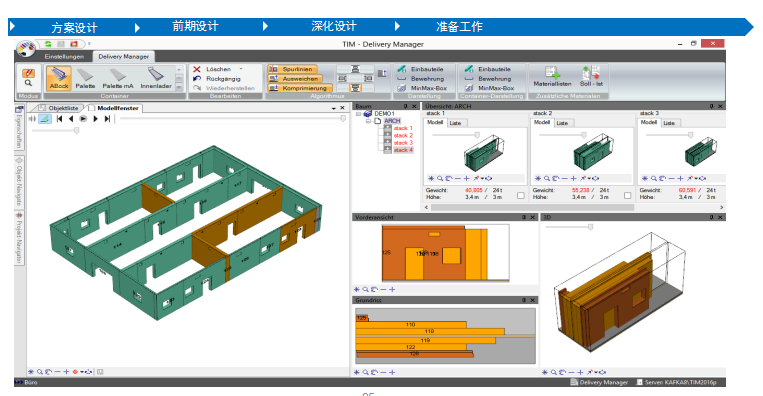This screenshot has width=763, height=396.
Task: Open the Objektliste tab
Action: click(63, 108)
